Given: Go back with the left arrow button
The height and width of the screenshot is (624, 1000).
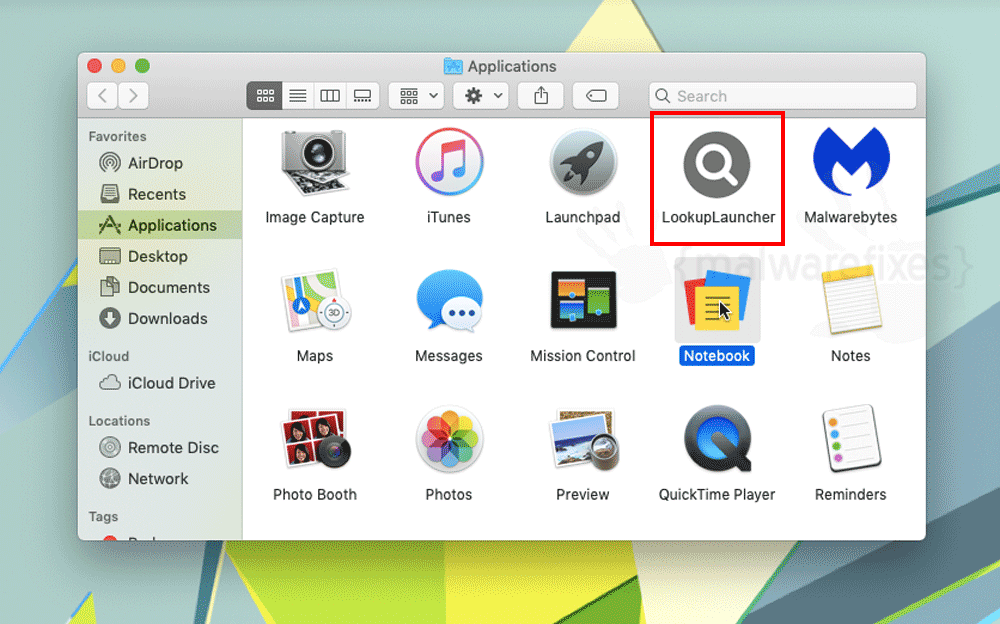Looking at the screenshot, I should pyautogui.click(x=102, y=96).
